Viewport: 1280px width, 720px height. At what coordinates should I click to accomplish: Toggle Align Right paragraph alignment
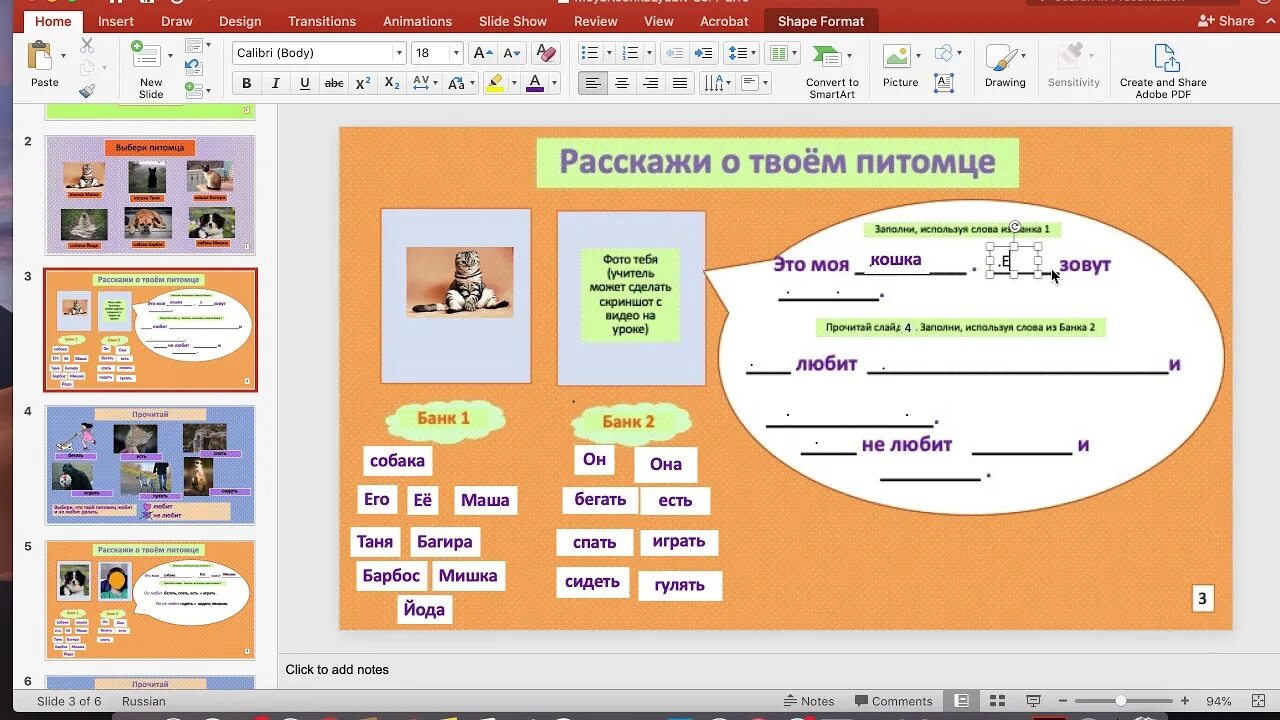(651, 84)
